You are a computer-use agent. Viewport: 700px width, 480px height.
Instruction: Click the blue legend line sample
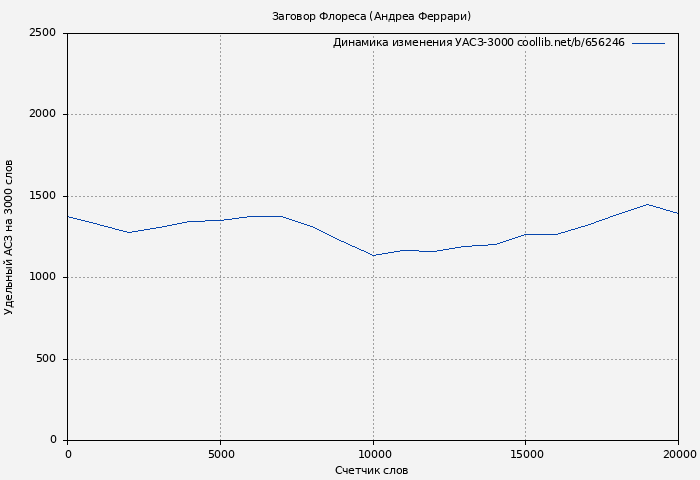coord(648,43)
